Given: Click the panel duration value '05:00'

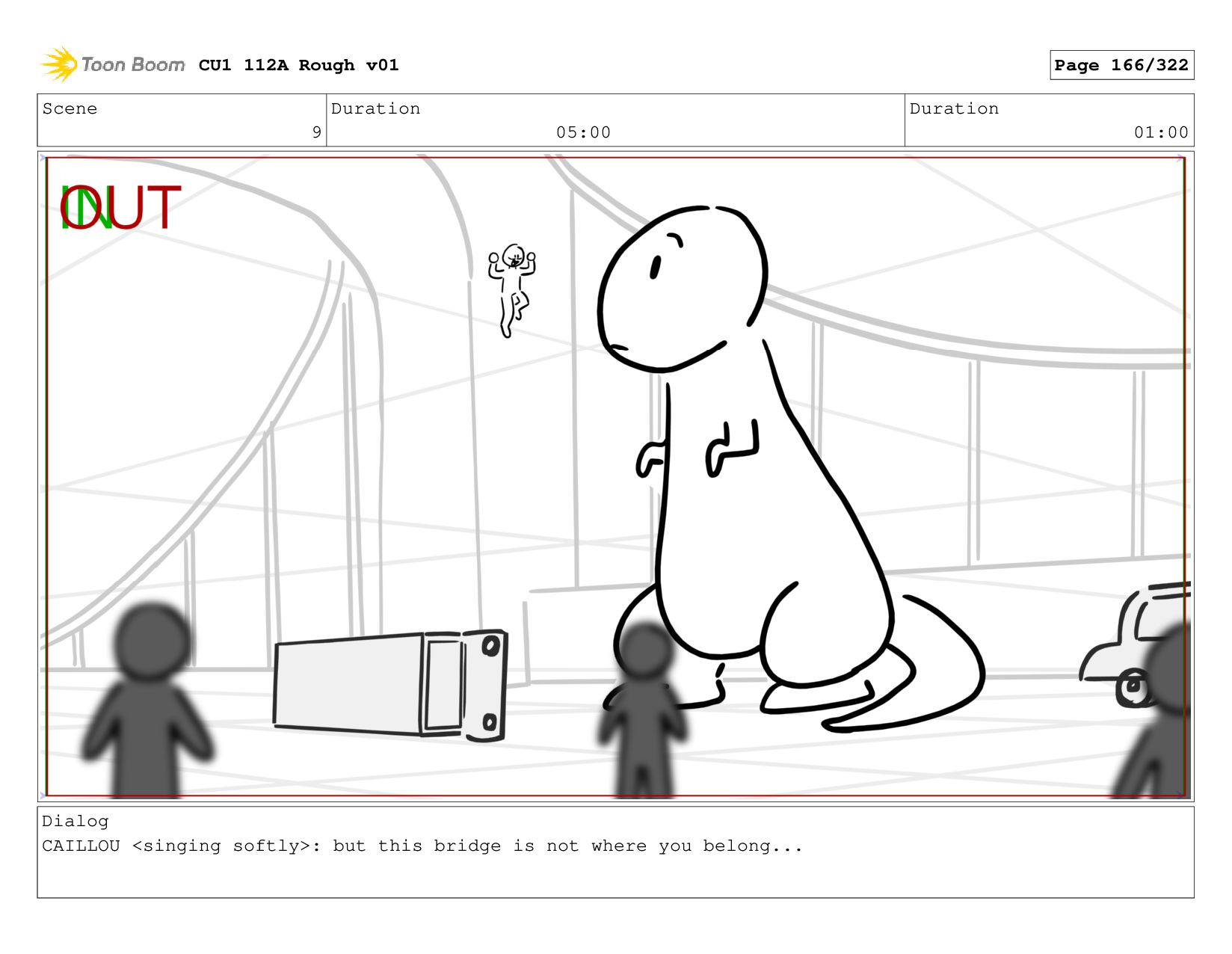Looking at the screenshot, I should (583, 132).
